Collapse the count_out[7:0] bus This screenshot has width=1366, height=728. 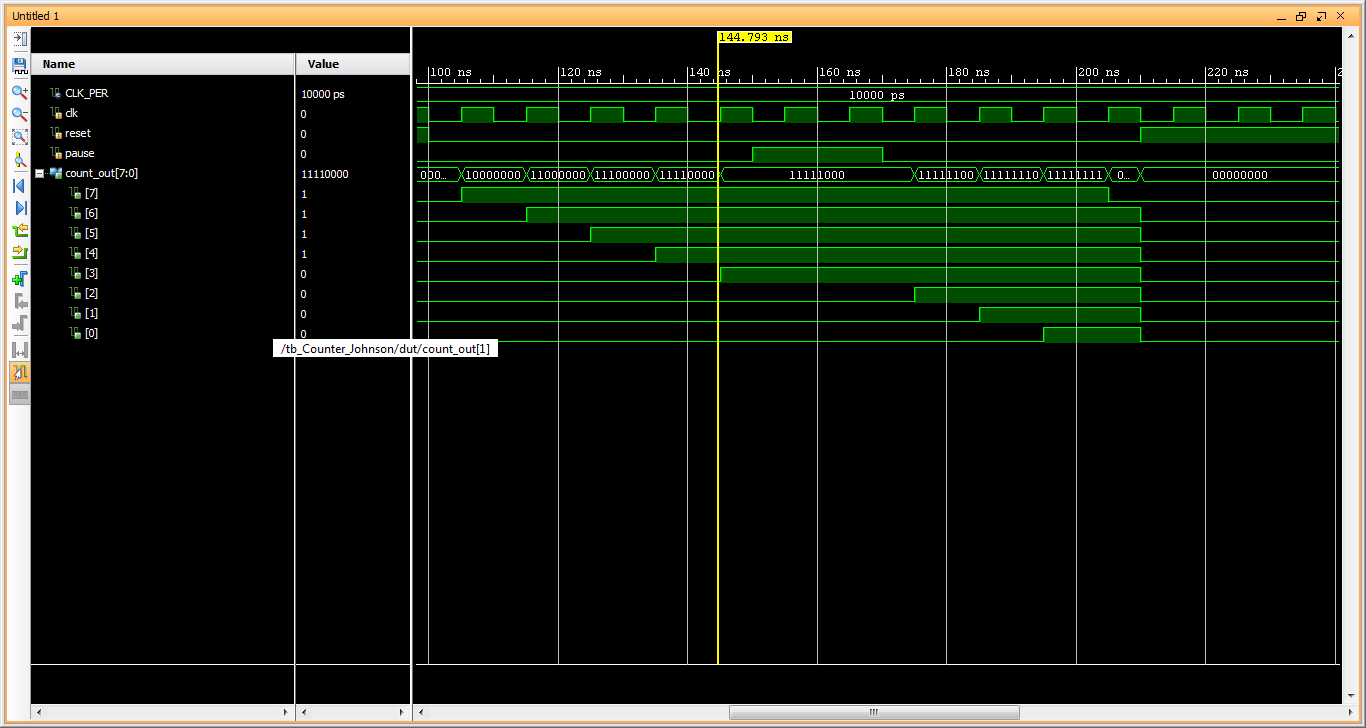coord(40,174)
